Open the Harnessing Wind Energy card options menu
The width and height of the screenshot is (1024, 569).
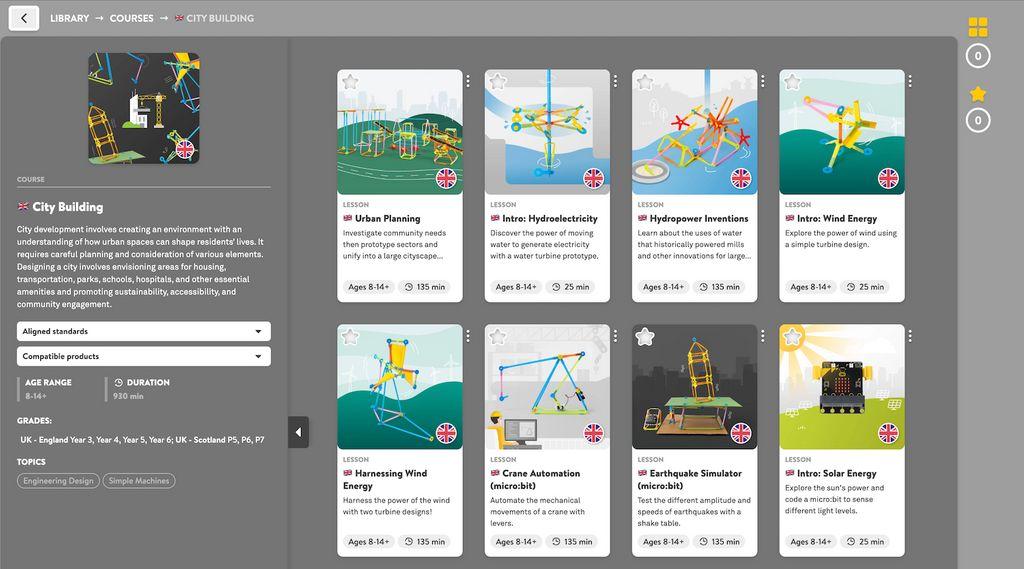[x=468, y=336]
